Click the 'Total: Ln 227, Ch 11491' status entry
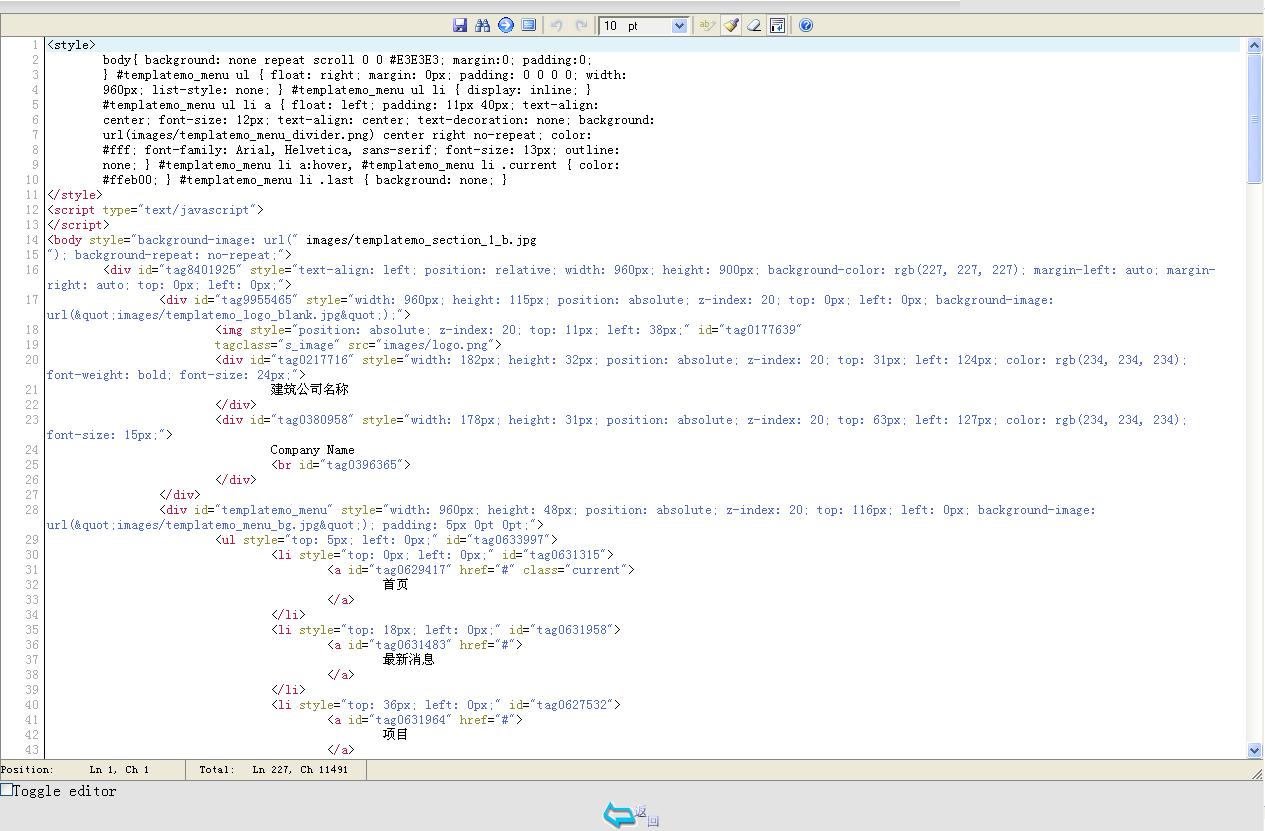Screen dimensions: 1265x831 pyautogui.click(x=275, y=769)
